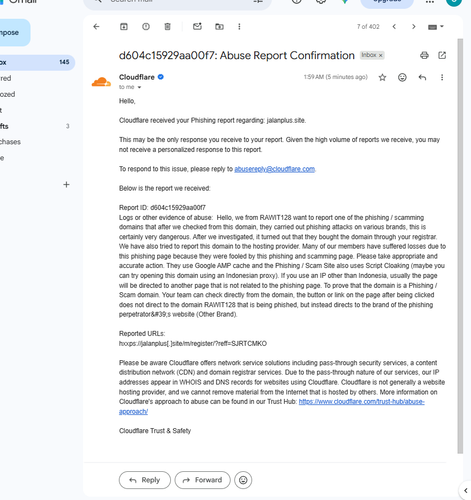Archive this Cloudflare email
Screen dimensions: 471x500
pyautogui.click(x=124, y=27)
